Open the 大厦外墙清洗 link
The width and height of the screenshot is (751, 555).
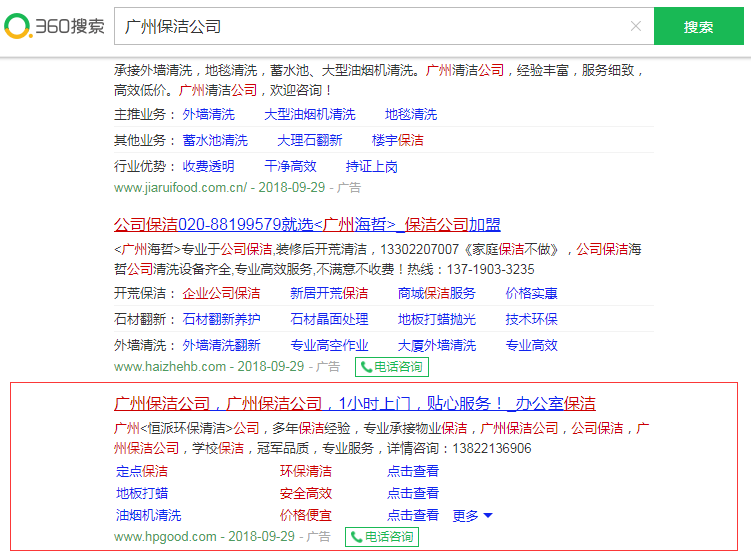(437, 345)
